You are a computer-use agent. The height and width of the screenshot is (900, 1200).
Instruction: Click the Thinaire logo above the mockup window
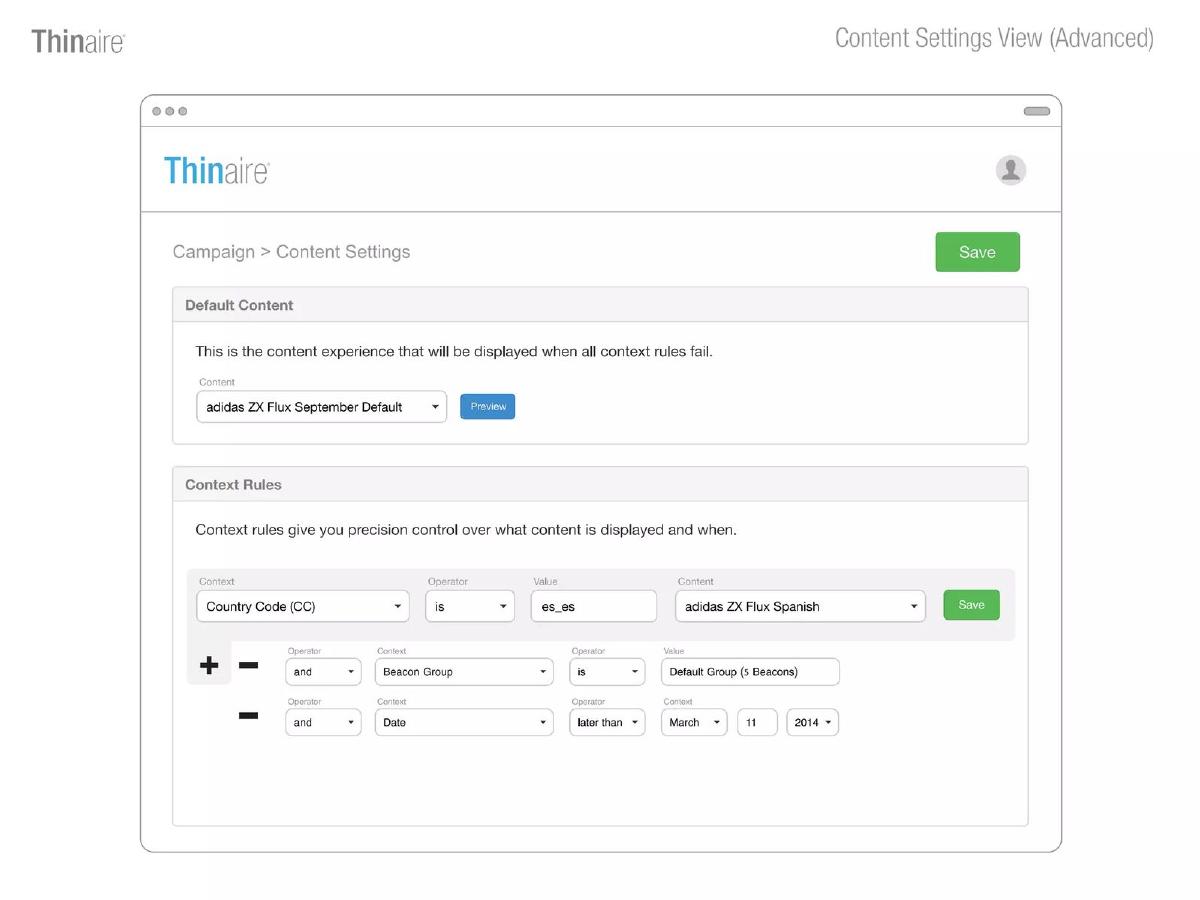(78, 41)
